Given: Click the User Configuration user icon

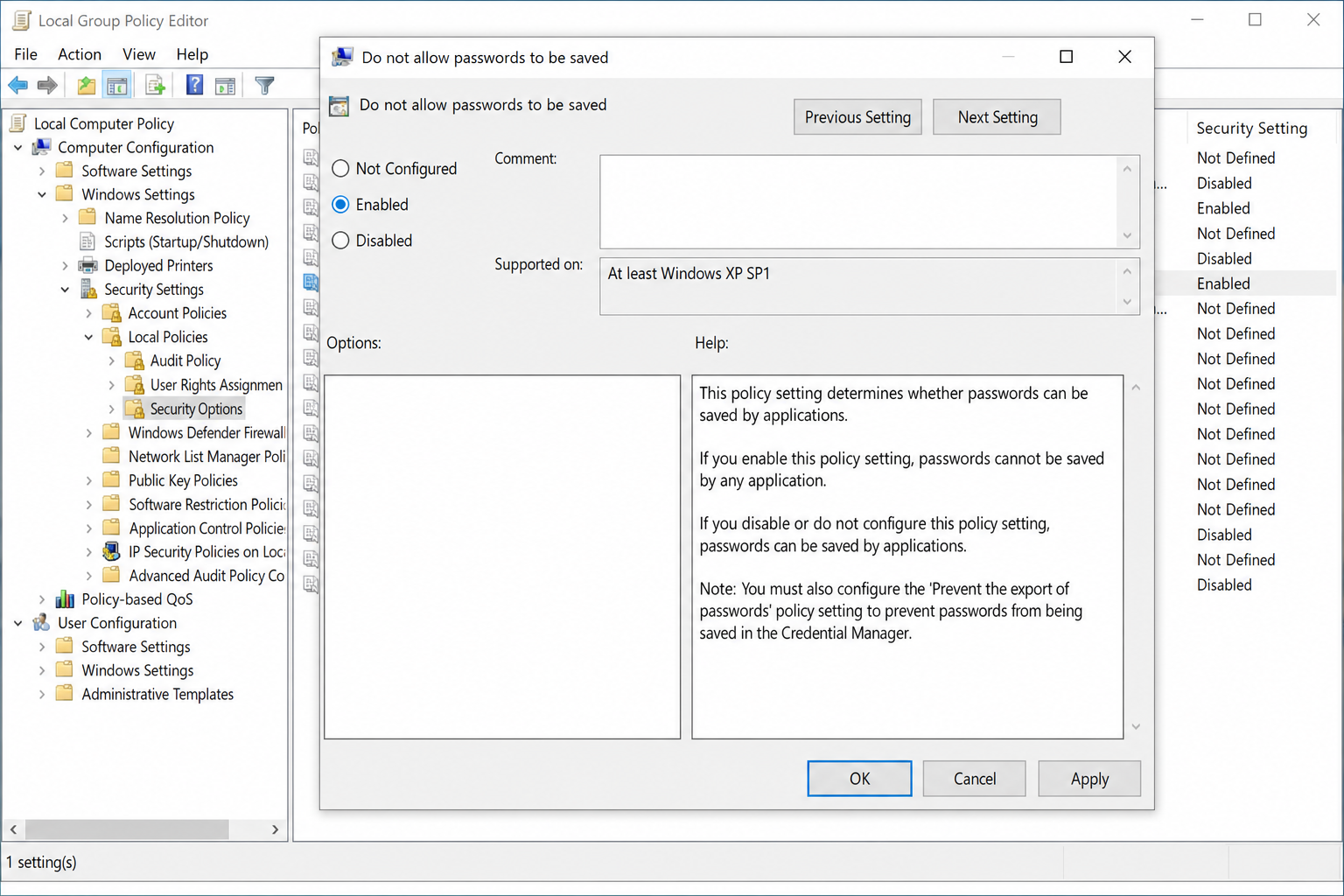Looking at the screenshot, I should click(41, 623).
